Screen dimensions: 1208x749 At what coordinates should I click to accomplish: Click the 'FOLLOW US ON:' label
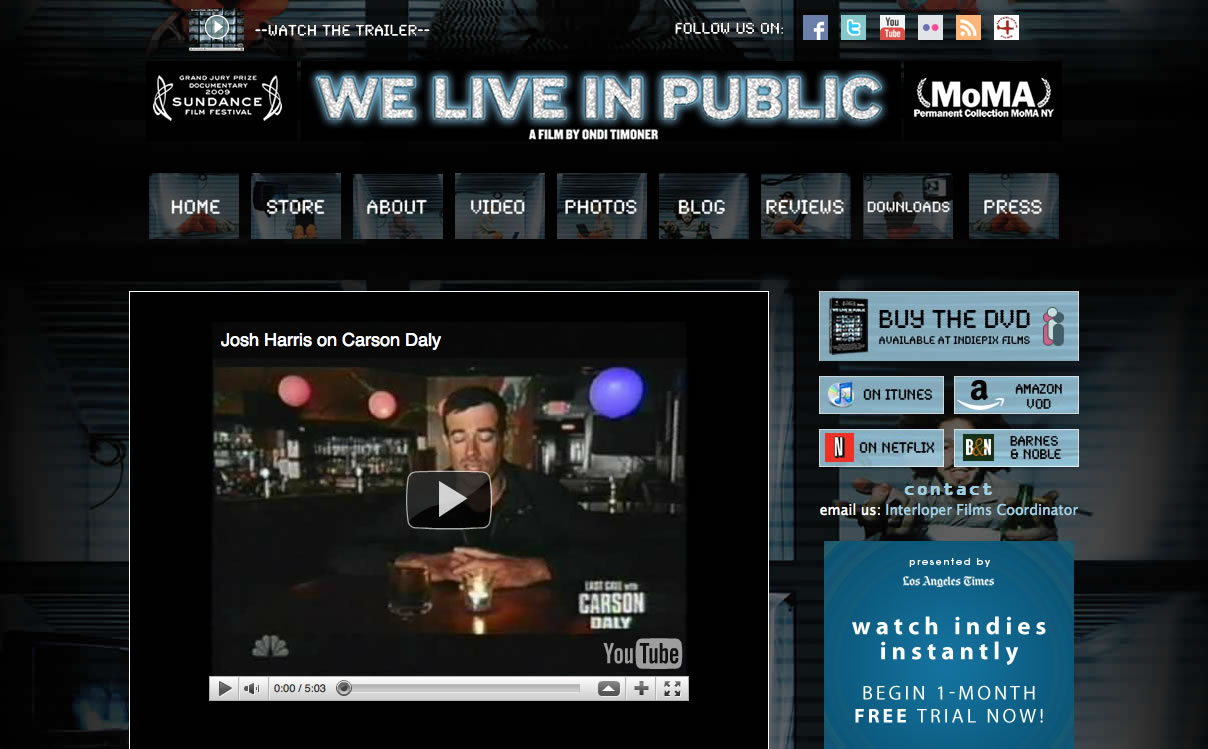click(729, 28)
